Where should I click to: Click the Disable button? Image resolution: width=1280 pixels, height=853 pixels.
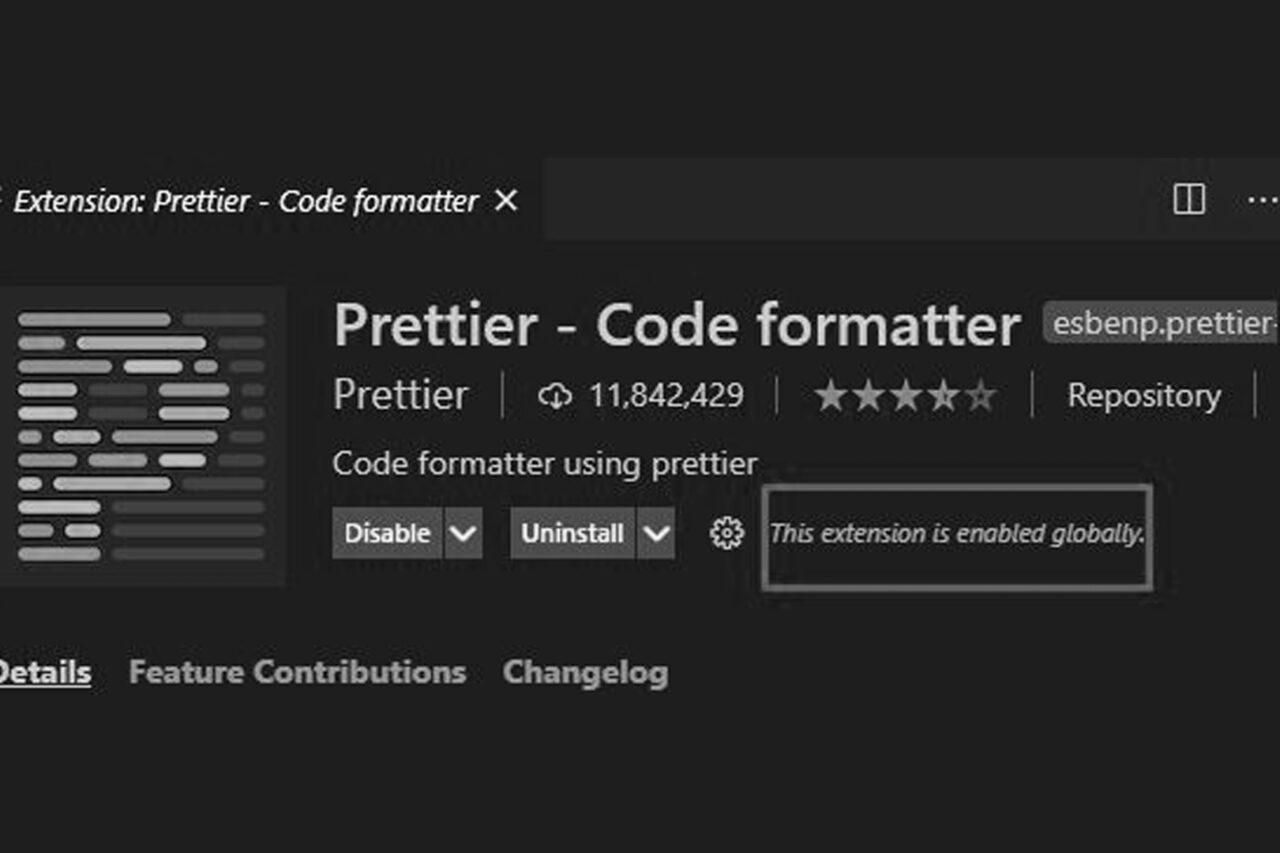387,533
